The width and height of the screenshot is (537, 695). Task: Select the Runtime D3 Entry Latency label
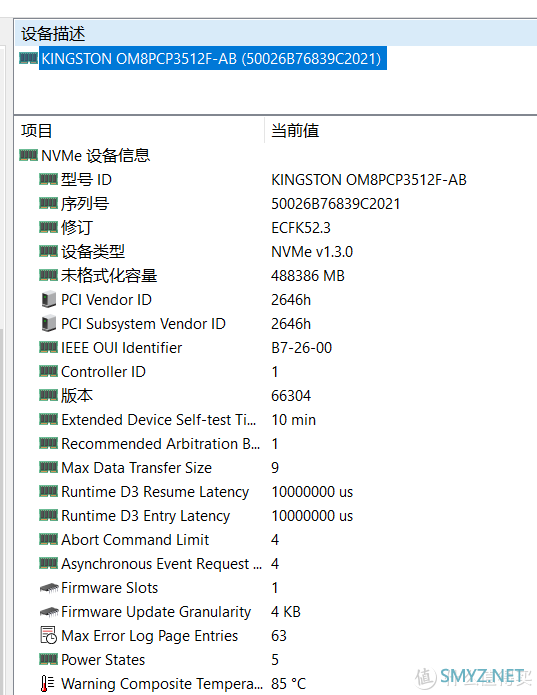(x=145, y=516)
